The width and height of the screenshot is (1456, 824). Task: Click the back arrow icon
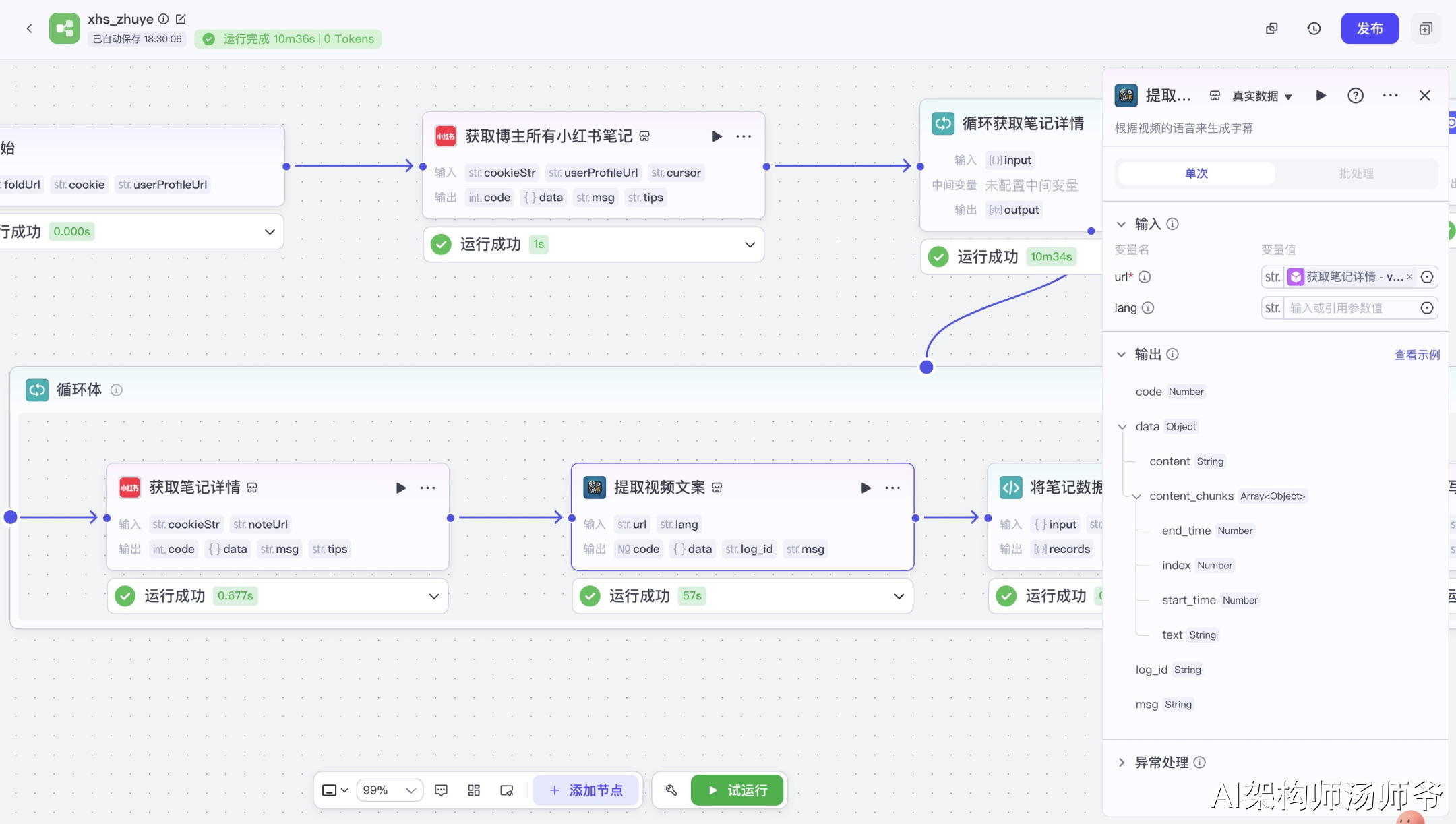point(29,28)
